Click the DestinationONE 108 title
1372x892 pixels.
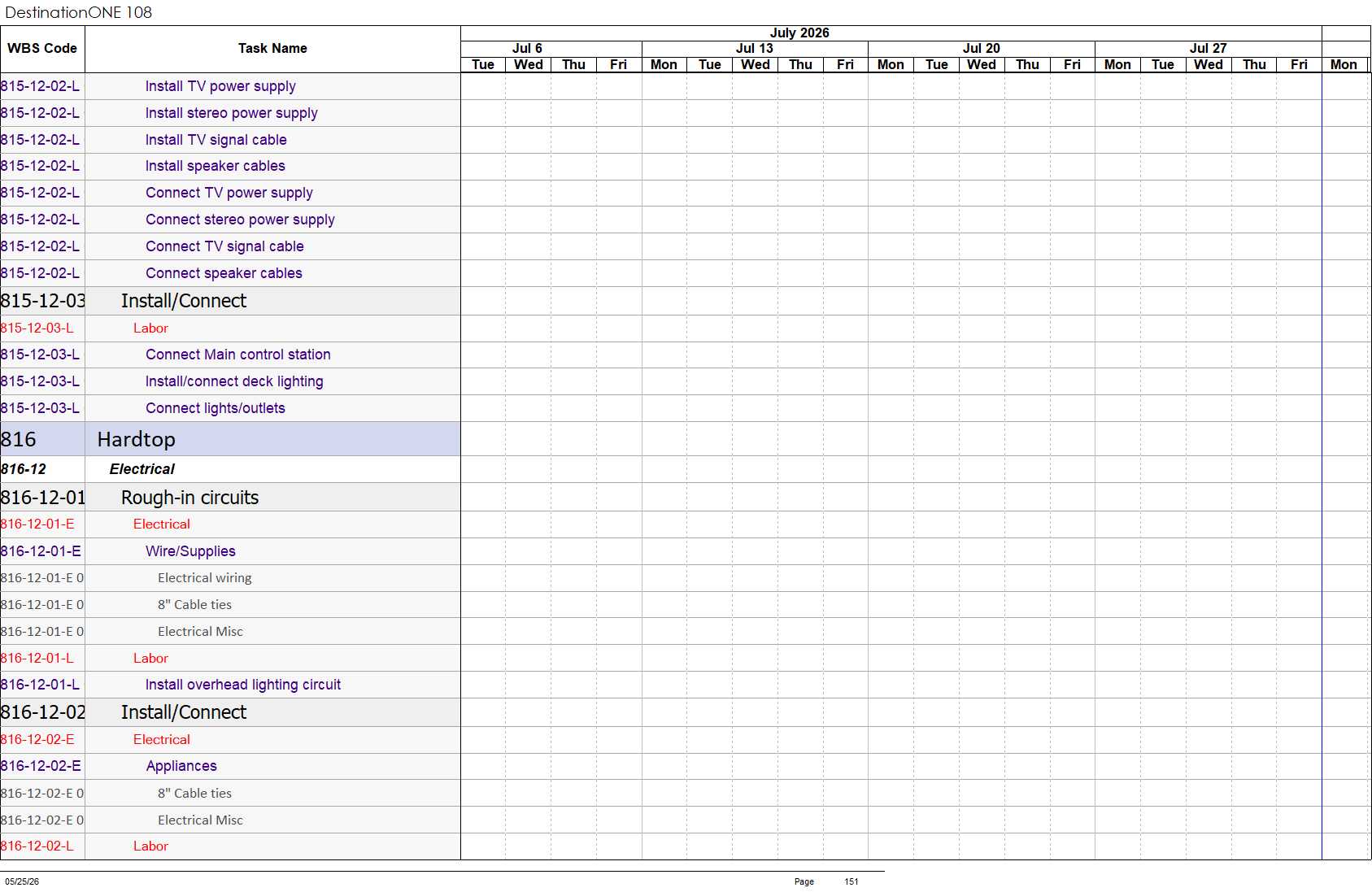point(79,12)
